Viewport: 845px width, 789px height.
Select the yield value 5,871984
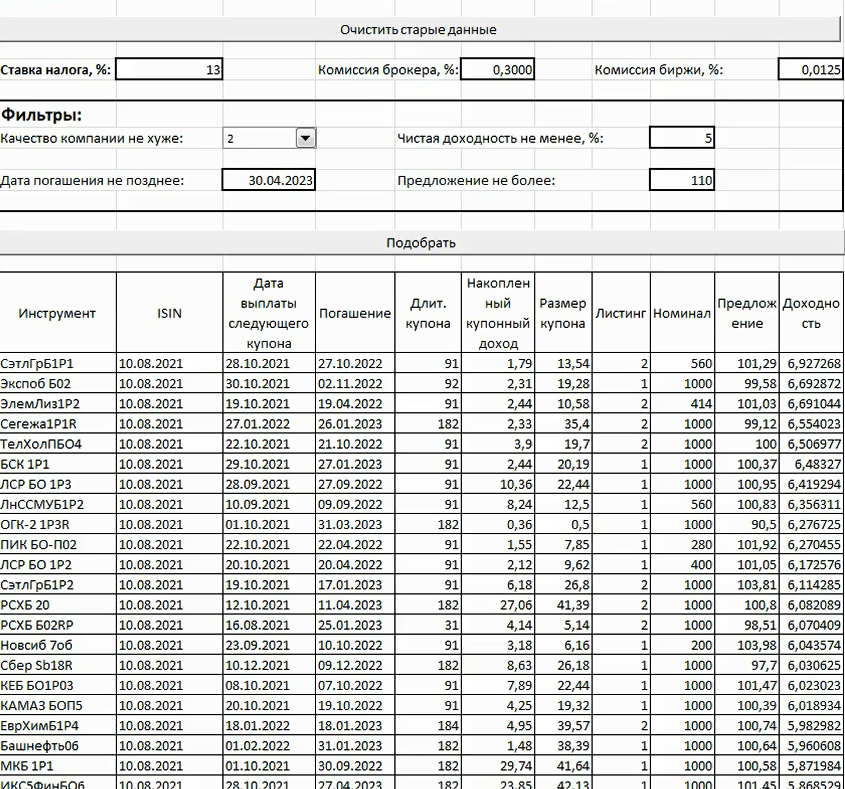pyautogui.click(x=812, y=766)
